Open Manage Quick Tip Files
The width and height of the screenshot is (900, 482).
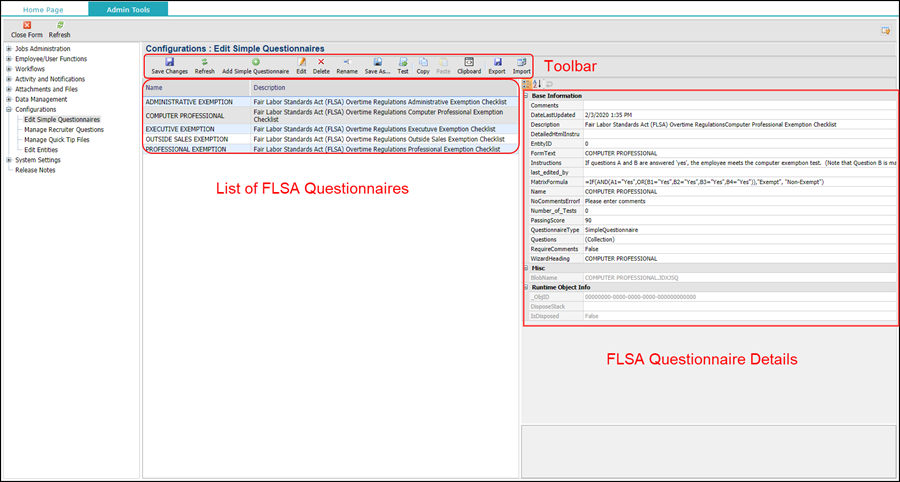(x=57, y=139)
